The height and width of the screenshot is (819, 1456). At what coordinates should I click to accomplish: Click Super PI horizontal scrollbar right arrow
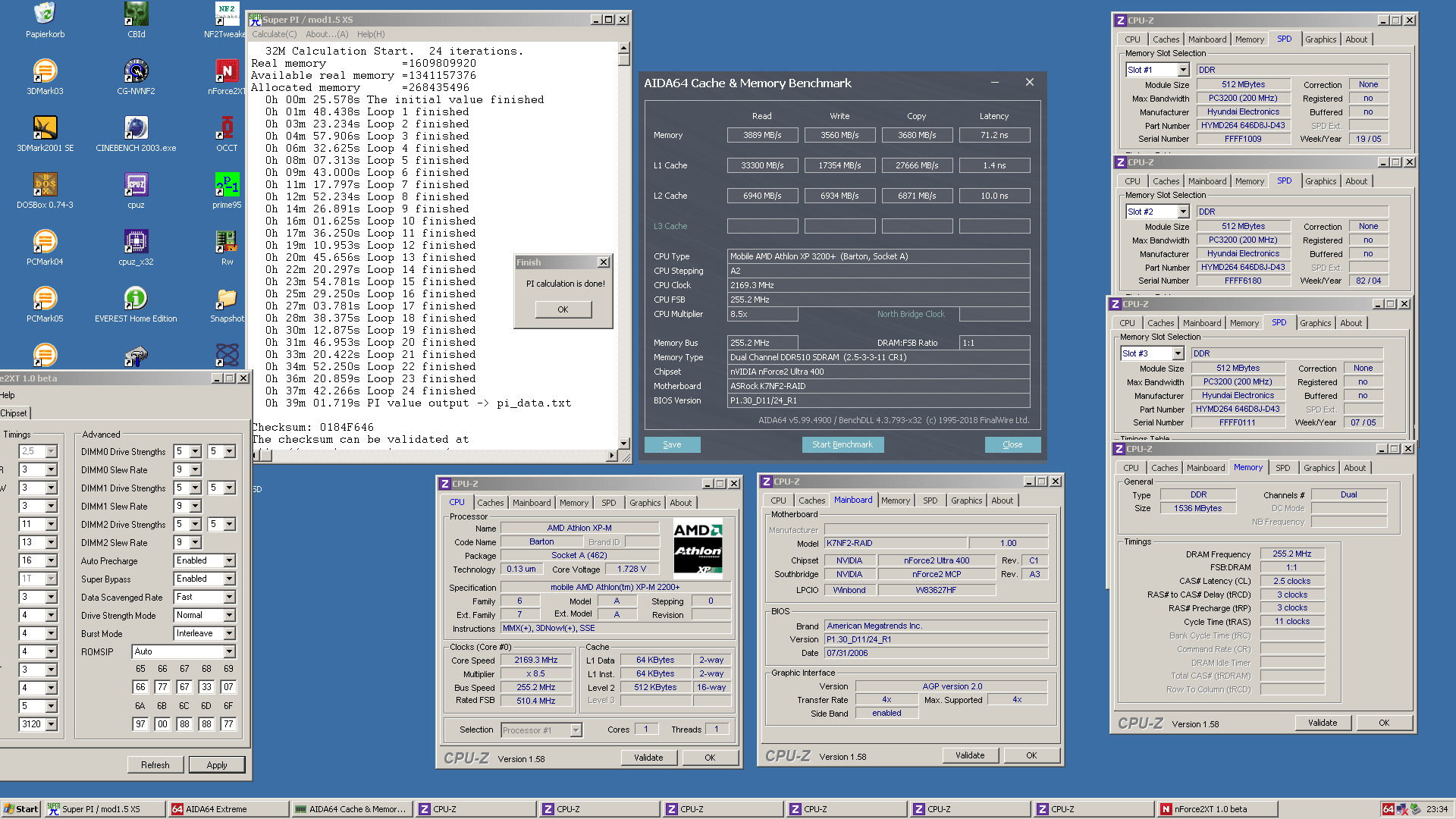click(612, 456)
